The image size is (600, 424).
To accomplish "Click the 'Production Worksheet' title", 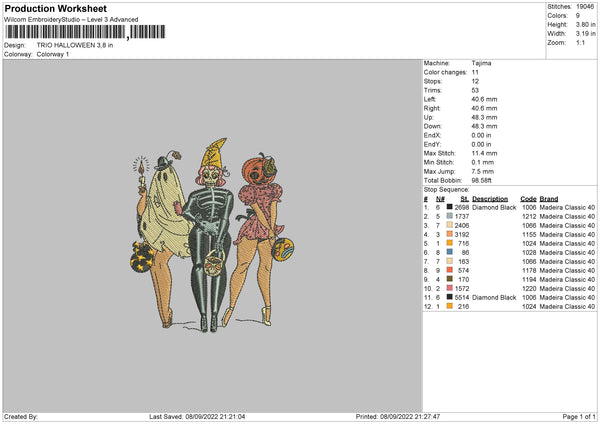I will tap(55, 8).
